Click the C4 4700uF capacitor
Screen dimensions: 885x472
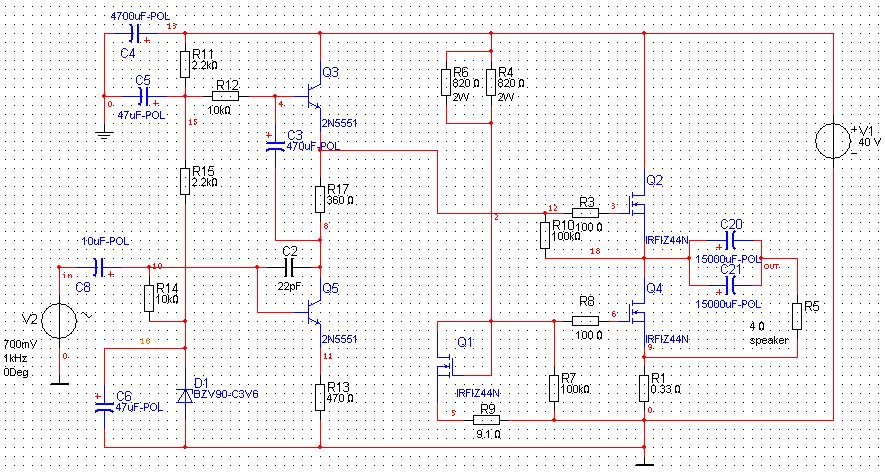135,33
